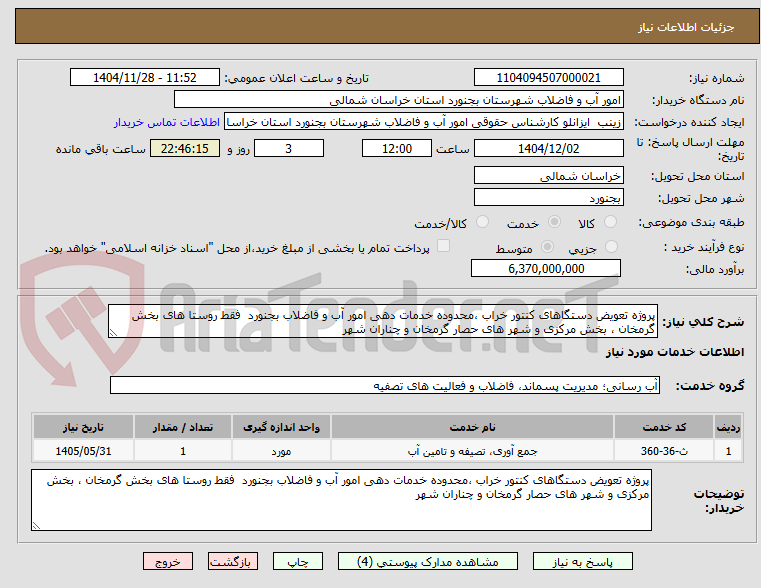
Task: Click service code cell ث-36-360
Action: point(664,451)
